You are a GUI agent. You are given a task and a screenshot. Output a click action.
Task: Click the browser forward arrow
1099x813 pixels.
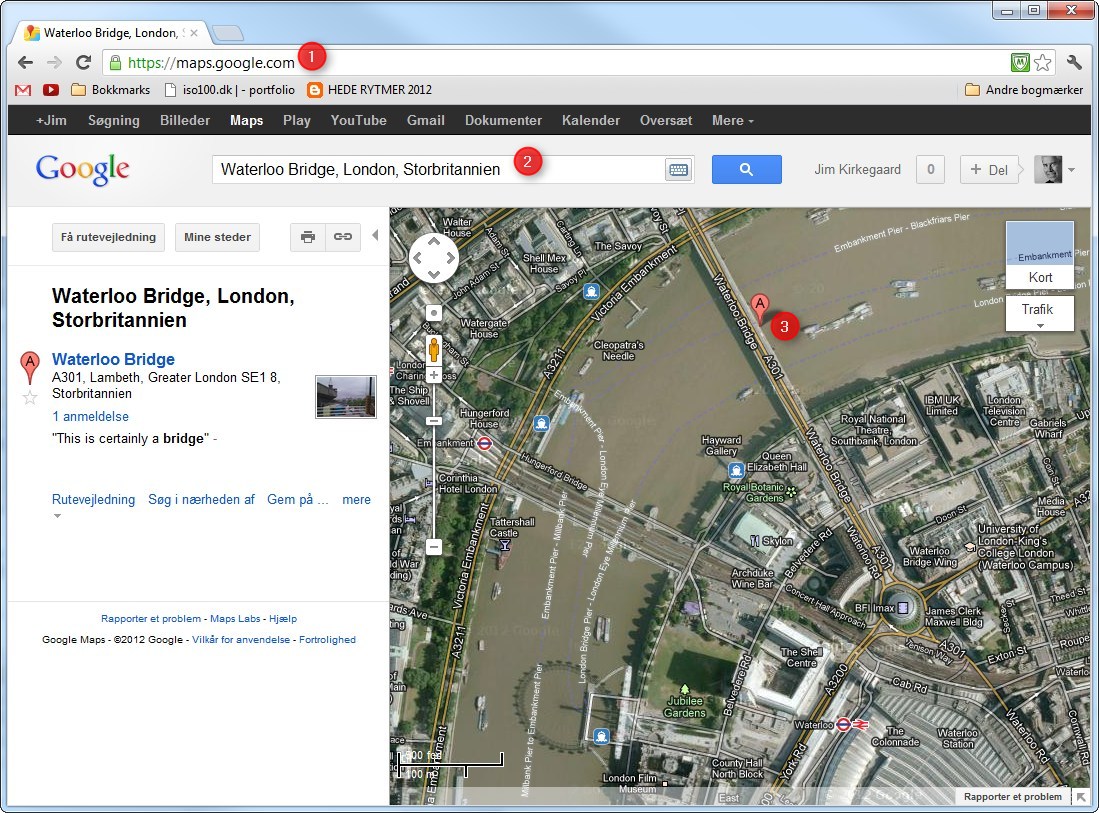coord(54,62)
